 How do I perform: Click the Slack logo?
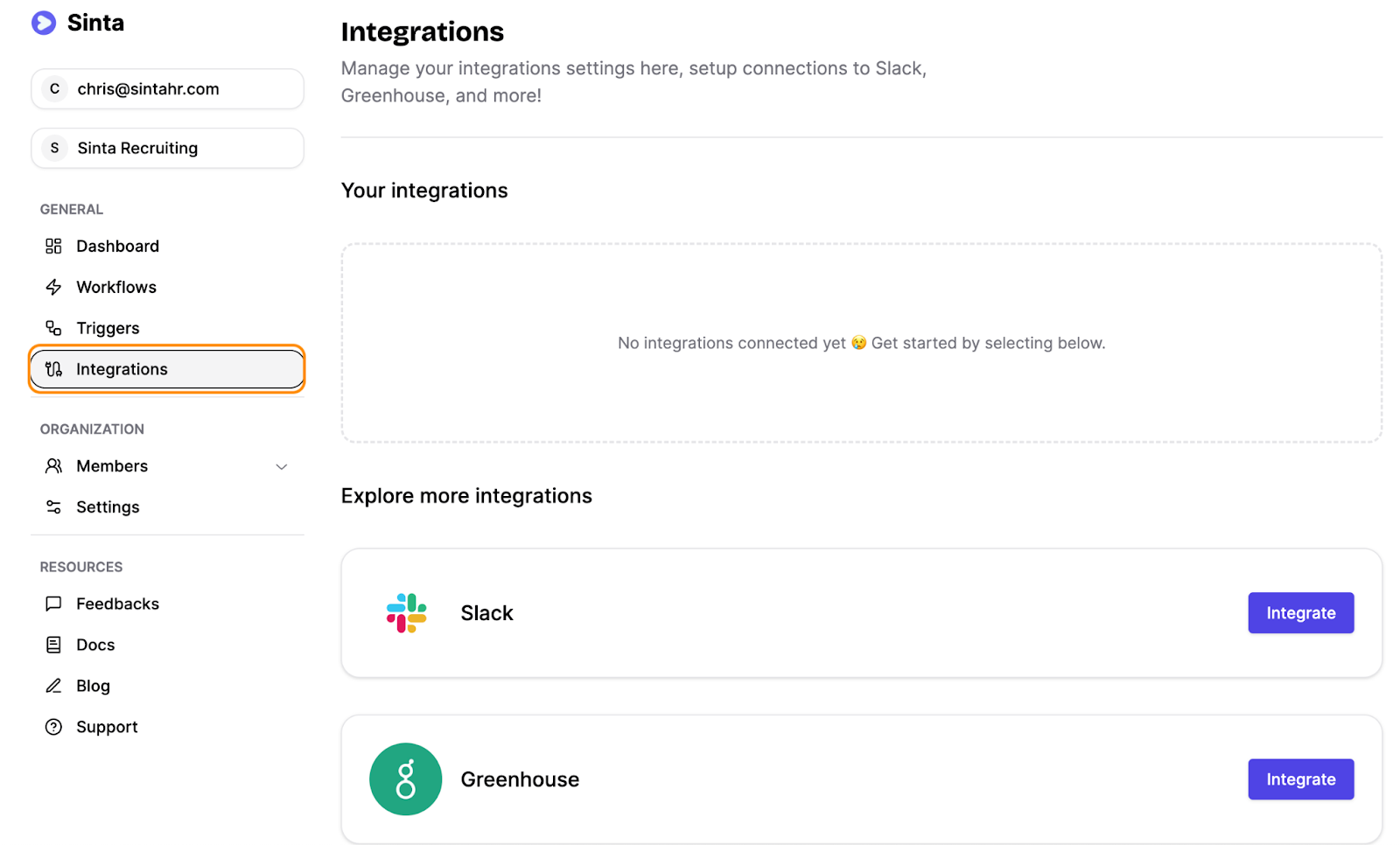click(x=406, y=613)
